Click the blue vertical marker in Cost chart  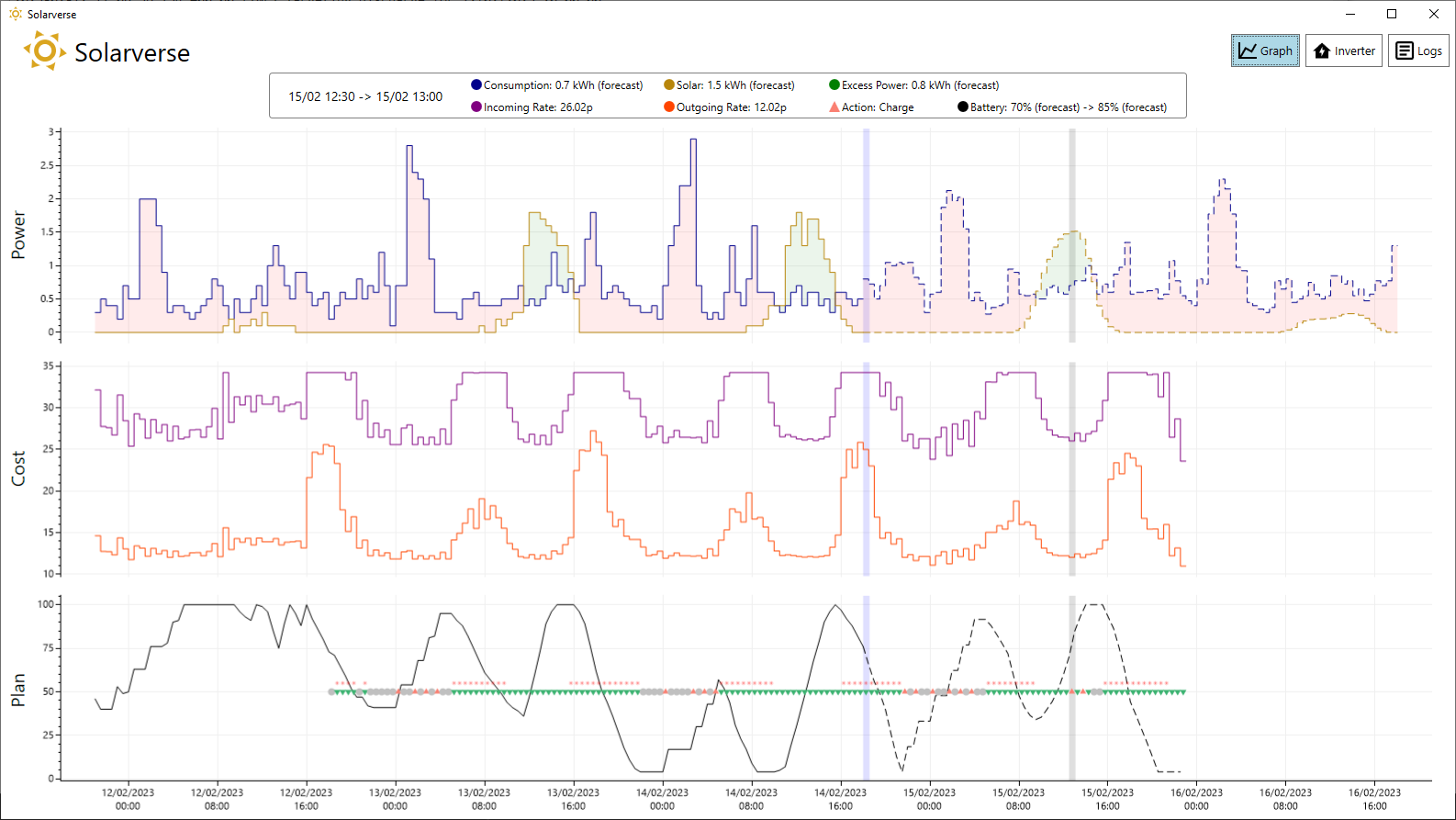click(x=866, y=469)
